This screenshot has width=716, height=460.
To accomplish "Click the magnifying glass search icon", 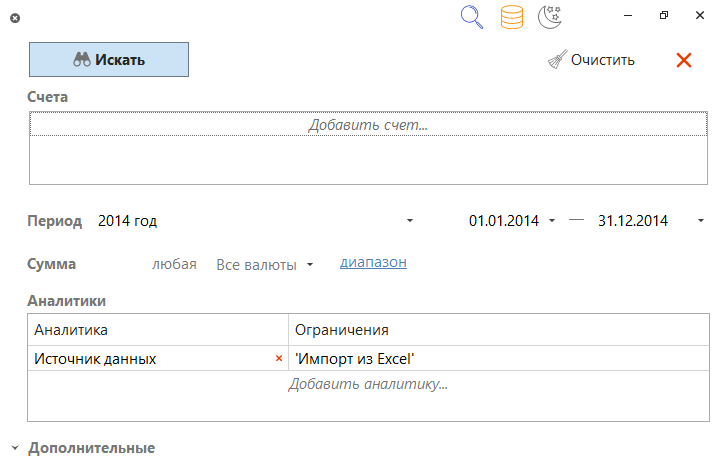I will pos(472,17).
